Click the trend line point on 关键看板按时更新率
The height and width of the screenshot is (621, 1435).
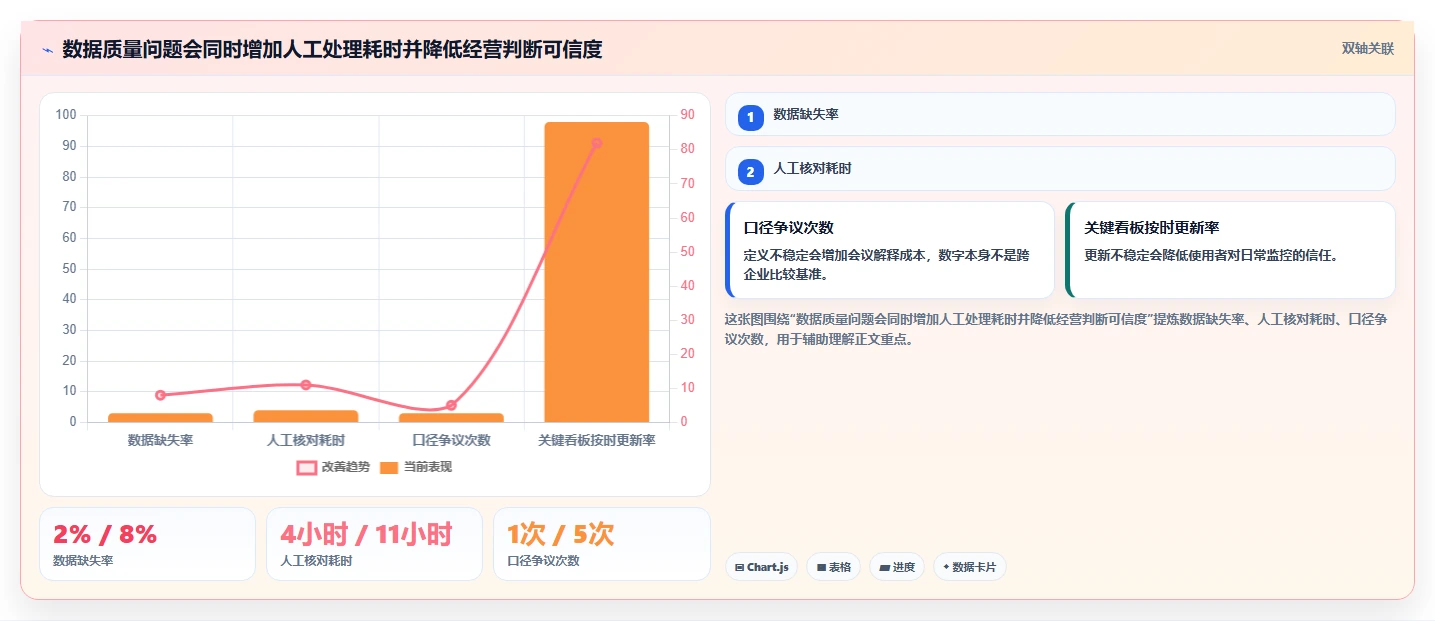(x=597, y=144)
